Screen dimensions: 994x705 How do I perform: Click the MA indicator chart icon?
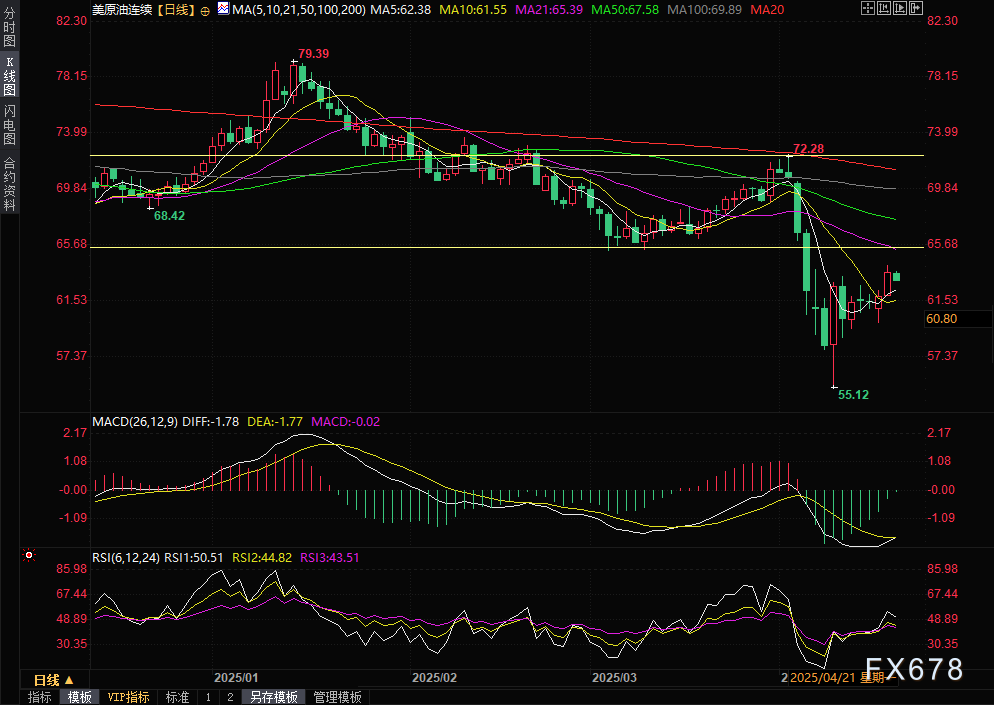pyautogui.click(x=221, y=9)
